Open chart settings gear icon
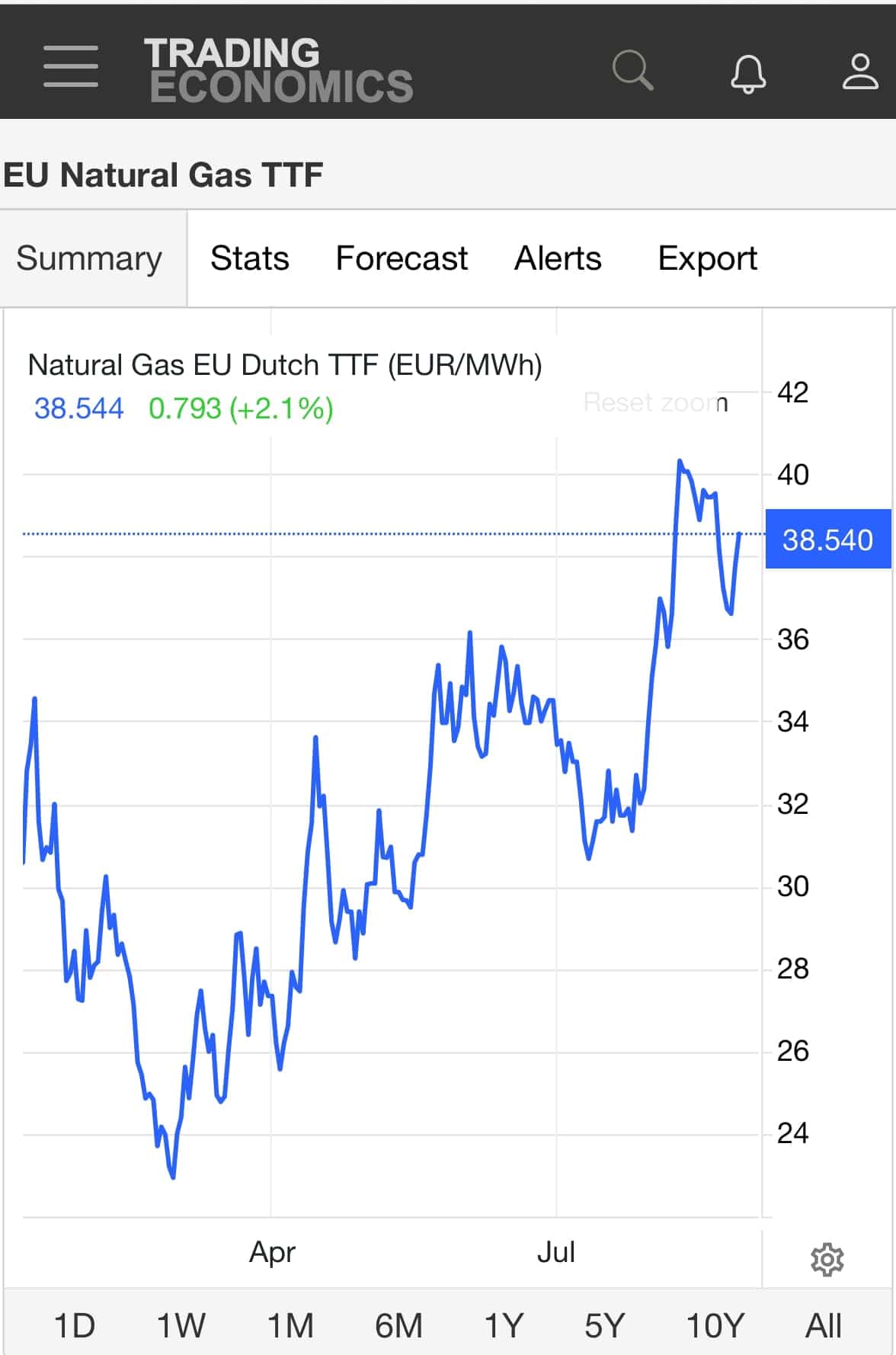 coord(827,1260)
